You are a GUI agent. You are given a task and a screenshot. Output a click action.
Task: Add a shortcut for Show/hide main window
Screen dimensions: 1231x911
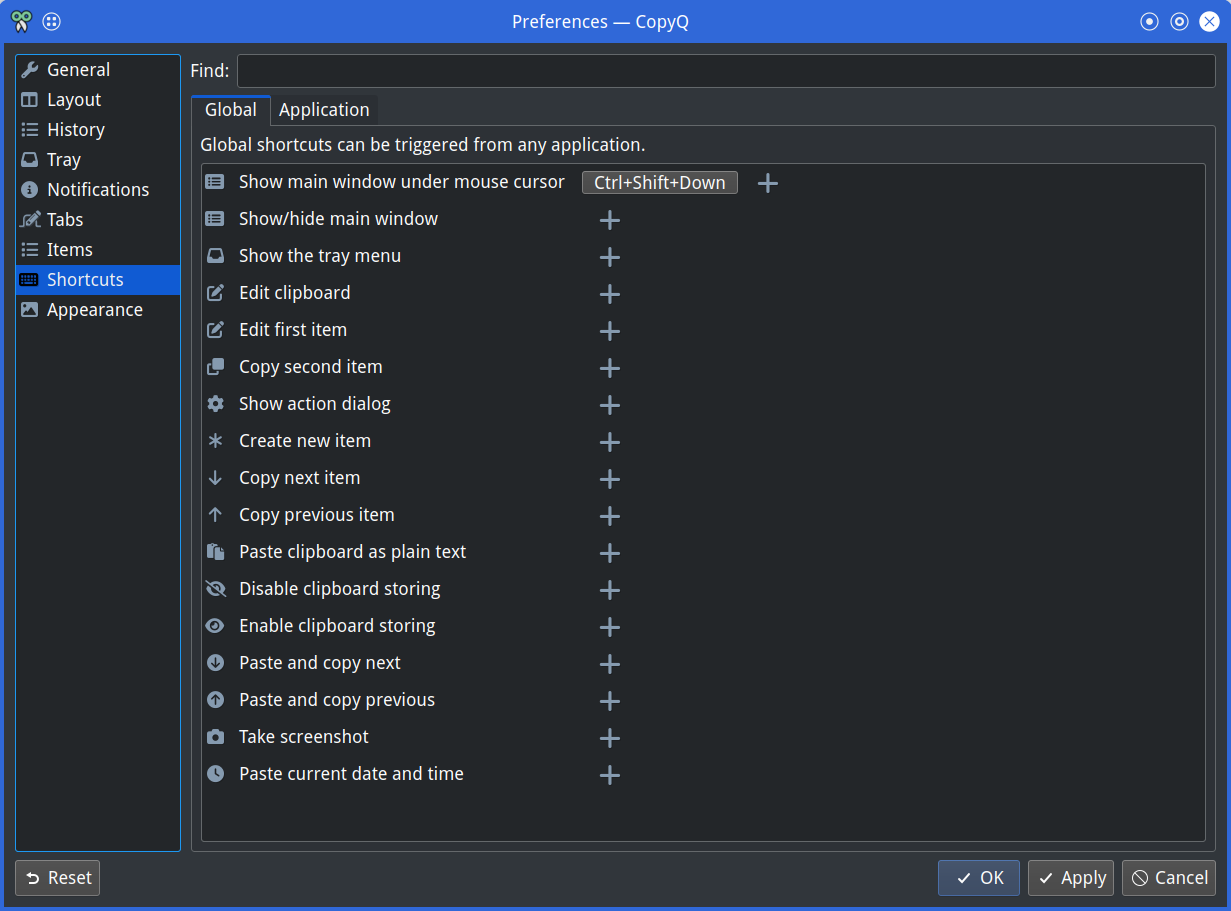609,219
